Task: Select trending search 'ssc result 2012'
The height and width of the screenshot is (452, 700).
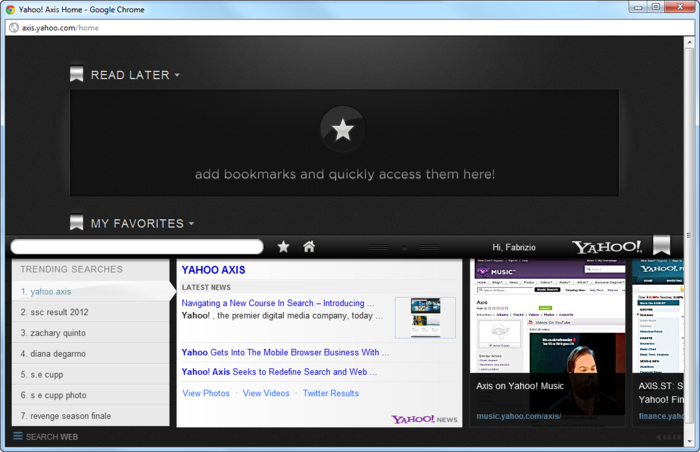Action: coord(91,312)
